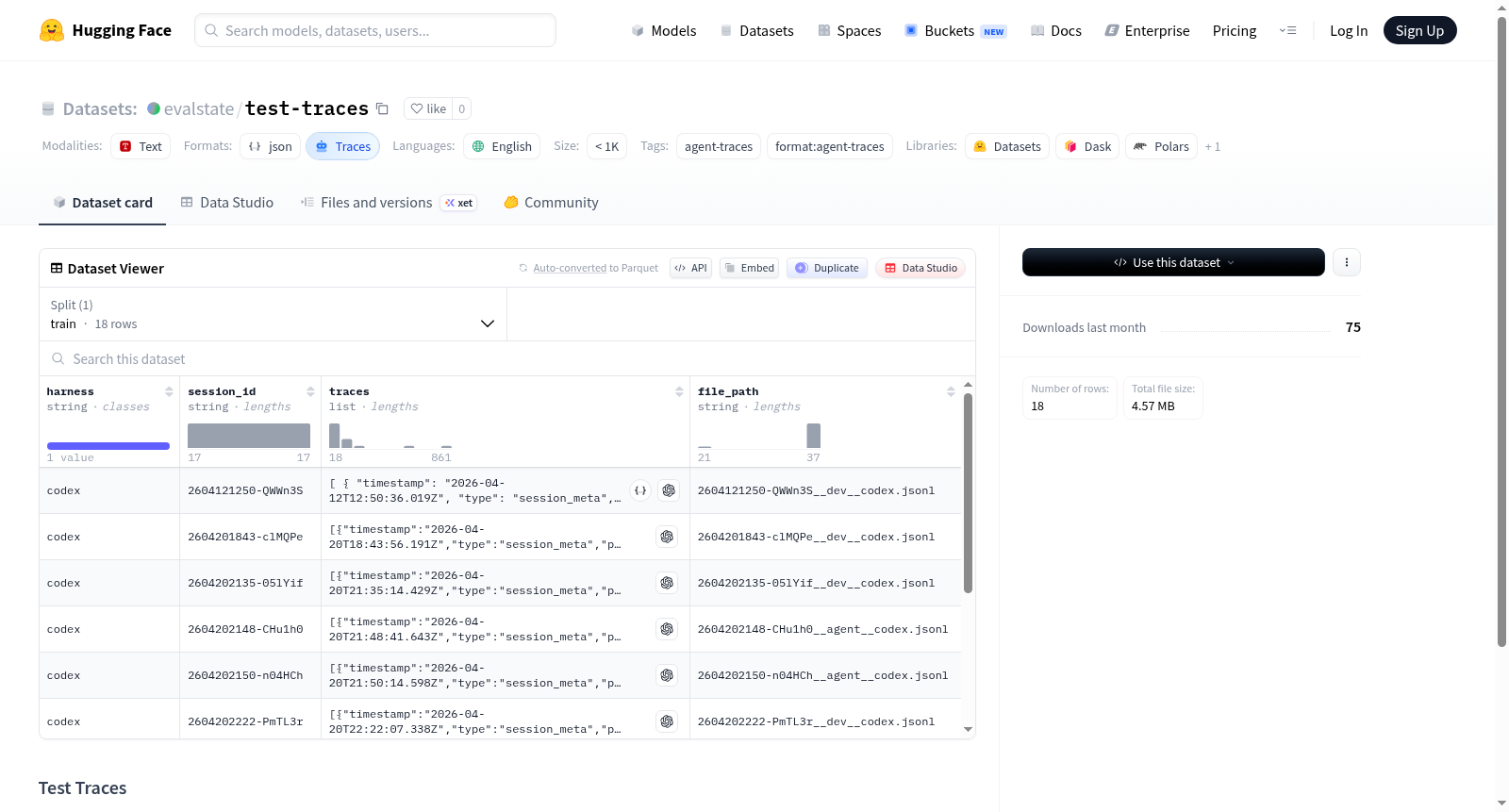Click the session_id lengths histogram bar

click(249, 436)
